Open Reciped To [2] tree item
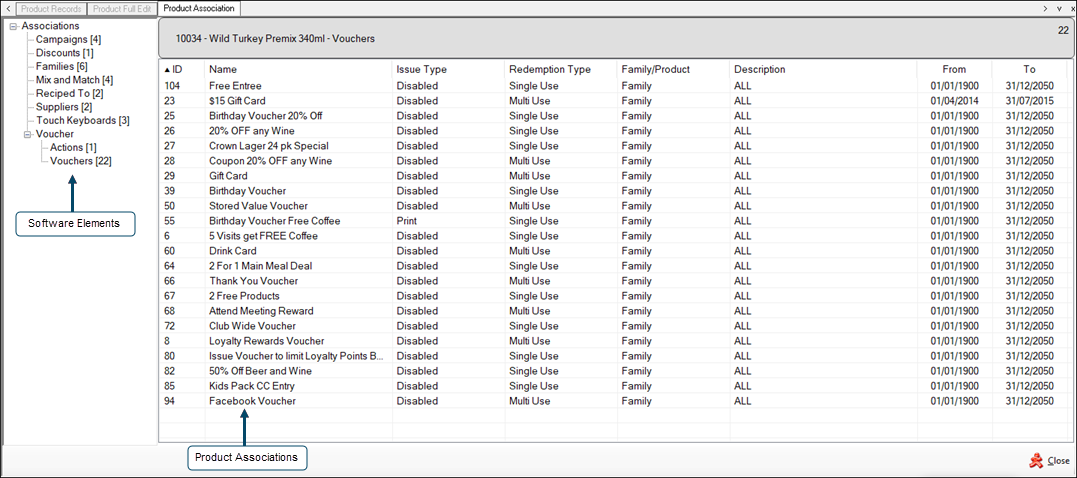 pyautogui.click(x=70, y=93)
